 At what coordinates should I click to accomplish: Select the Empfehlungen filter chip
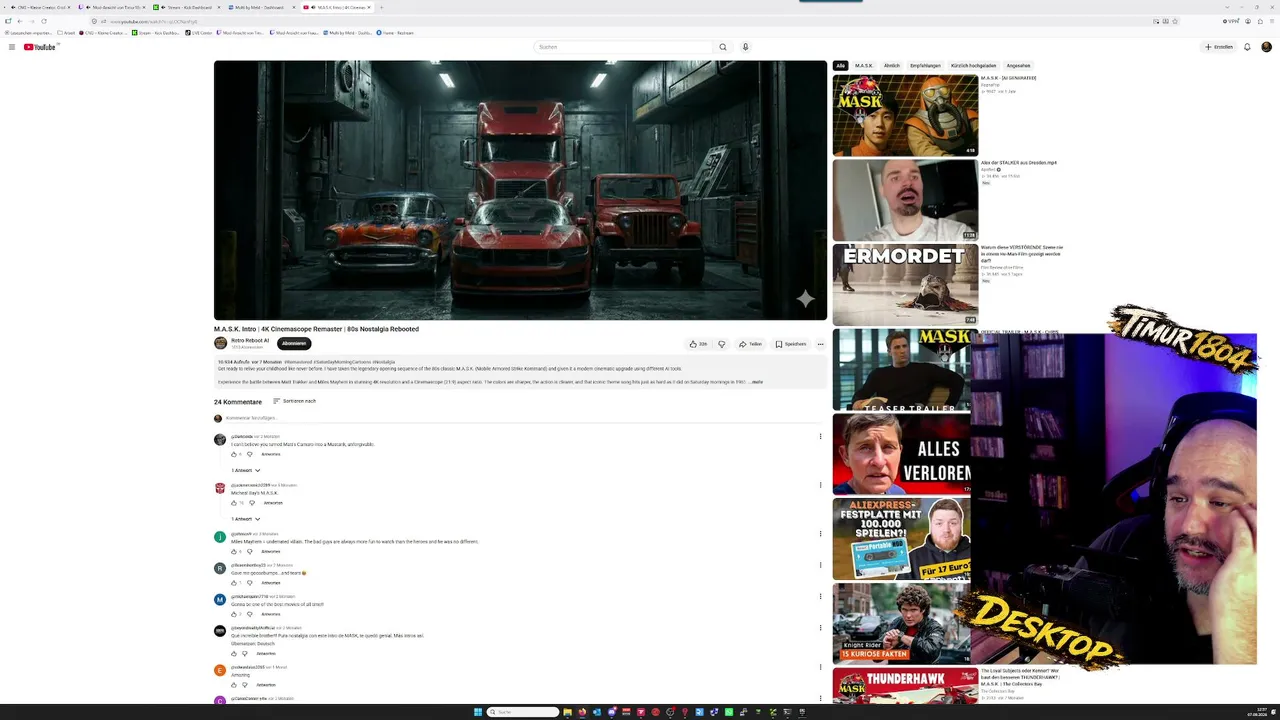[925, 65]
